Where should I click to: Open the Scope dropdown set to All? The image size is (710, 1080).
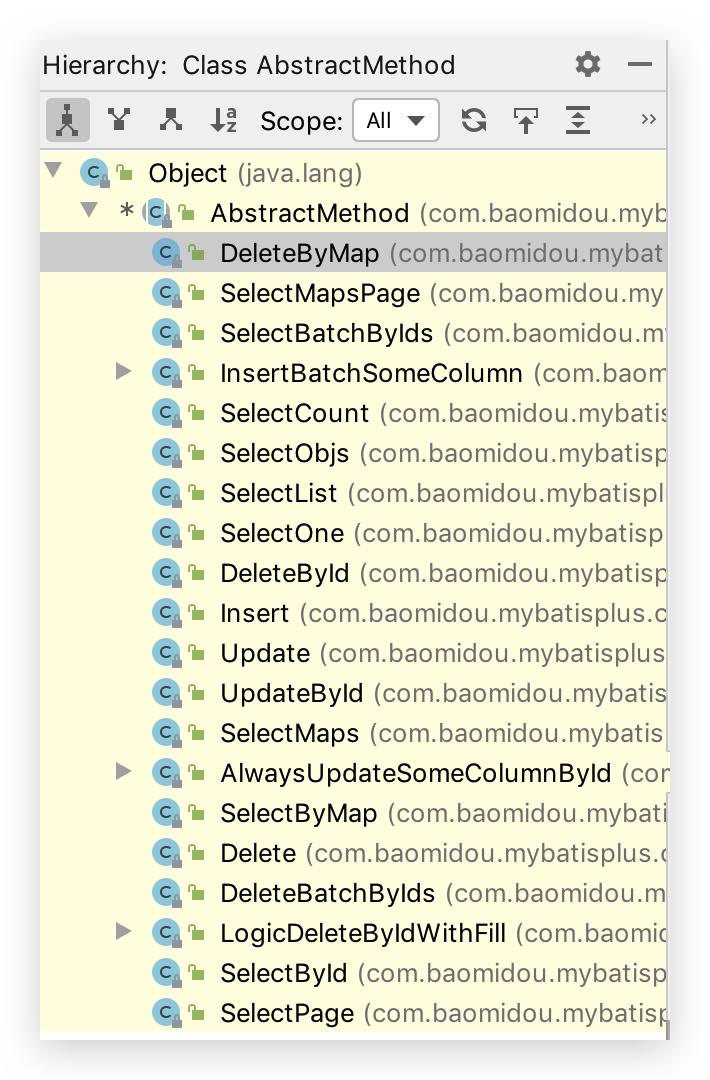(396, 121)
